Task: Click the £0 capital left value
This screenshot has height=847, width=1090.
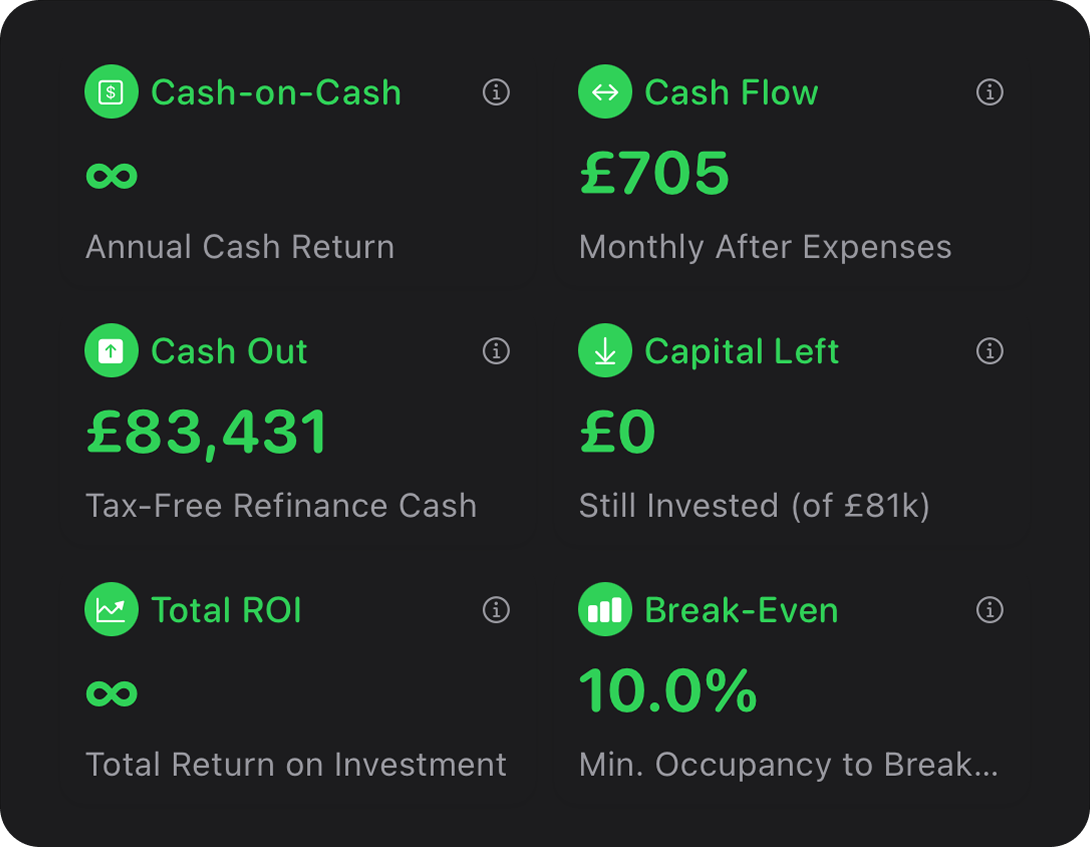Action: click(x=617, y=432)
